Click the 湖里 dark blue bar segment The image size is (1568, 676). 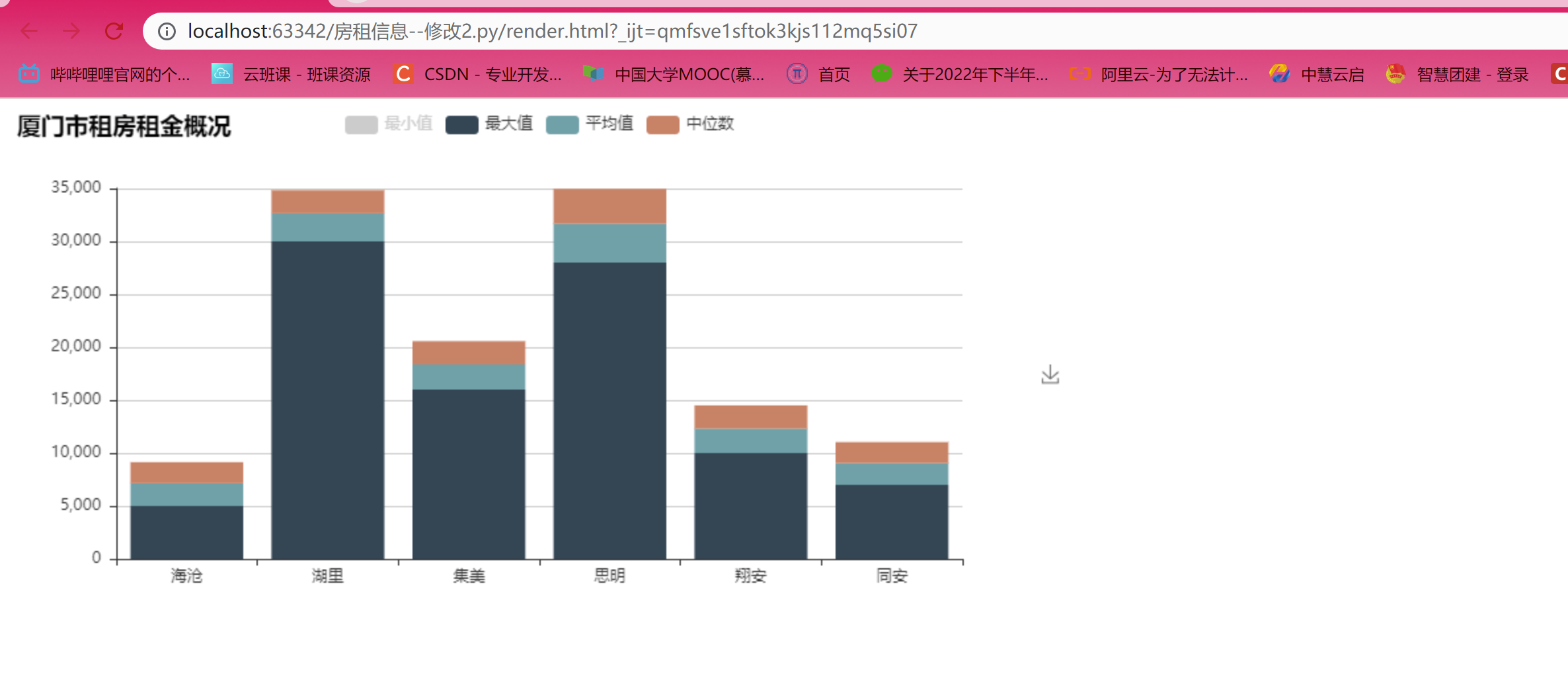tap(328, 400)
